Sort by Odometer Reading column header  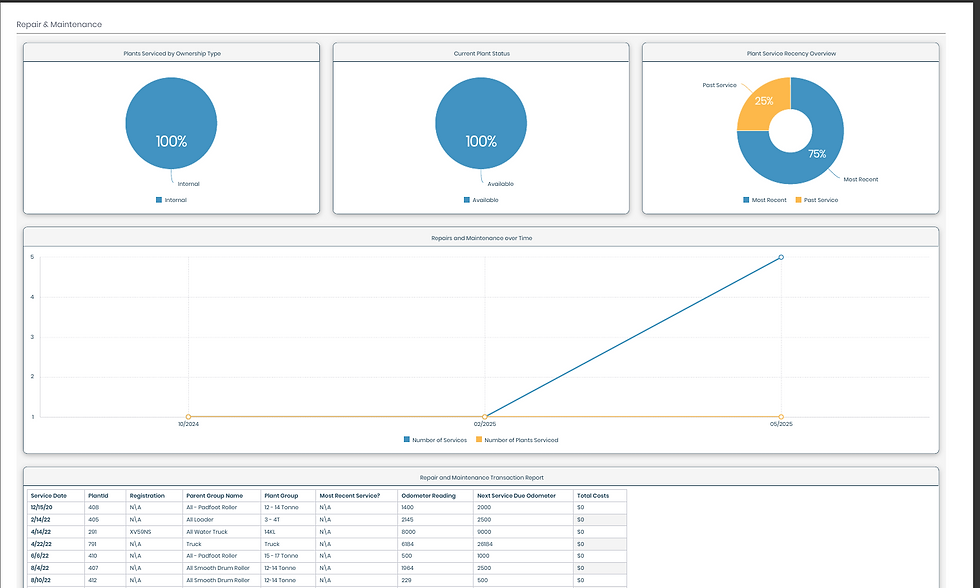click(429, 496)
